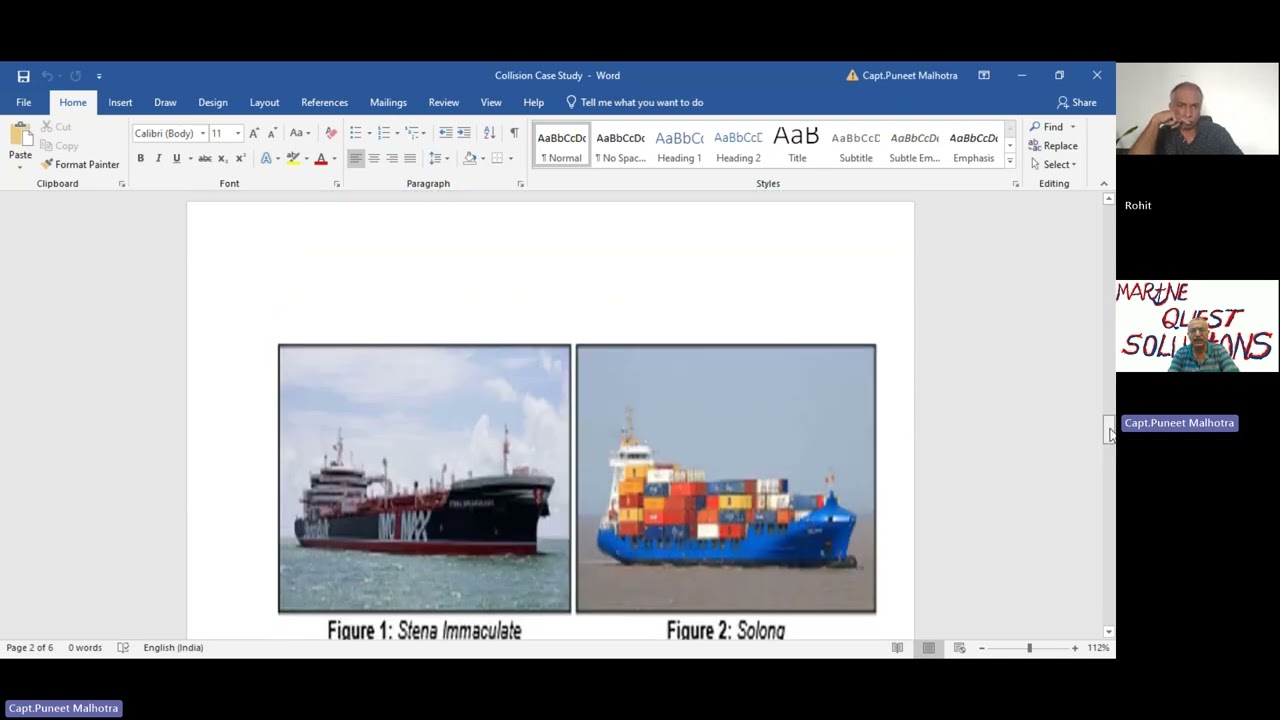The height and width of the screenshot is (720, 1280).
Task: Open Replace dialog from Editing
Action: [1053, 146]
